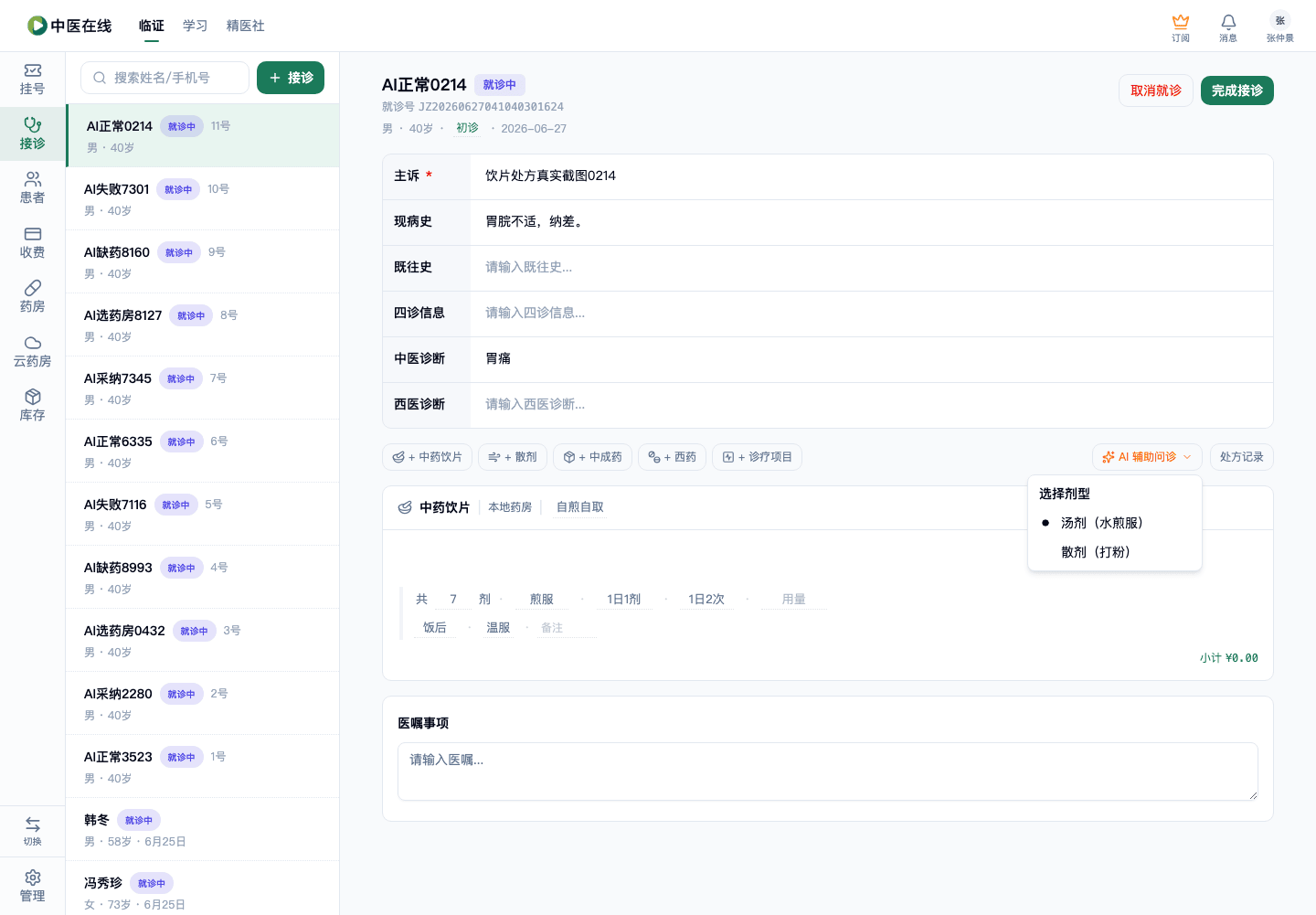1316x915 pixels.
Task: Select patient AI缺药8160
Action: point(203,261)
